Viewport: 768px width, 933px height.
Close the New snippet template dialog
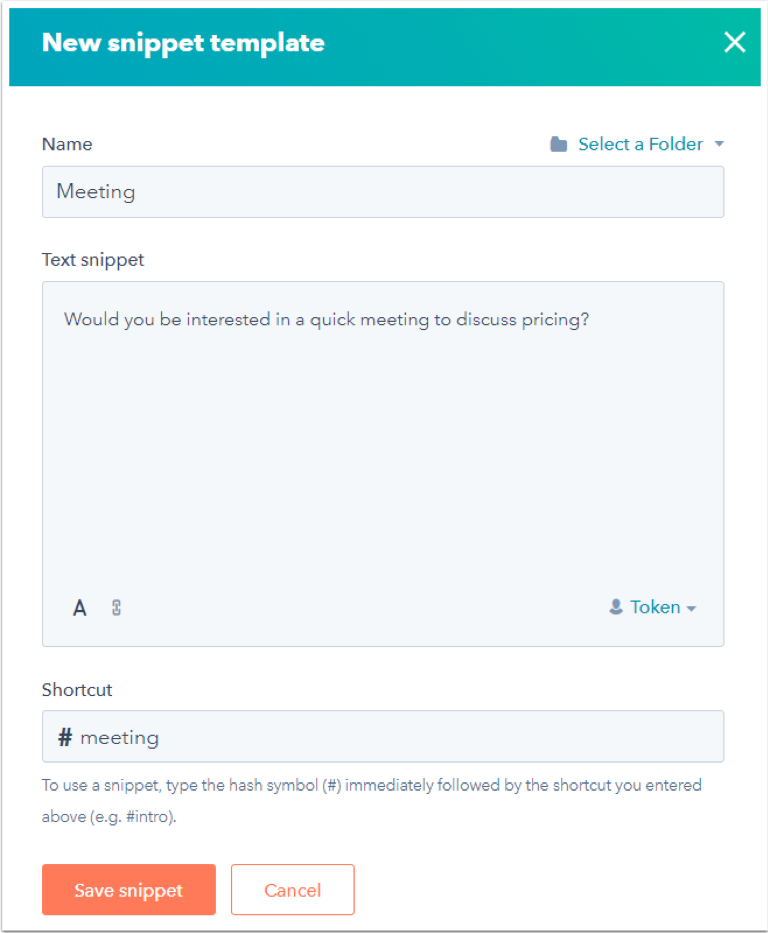pyautogui.click(x=735, y=42)
